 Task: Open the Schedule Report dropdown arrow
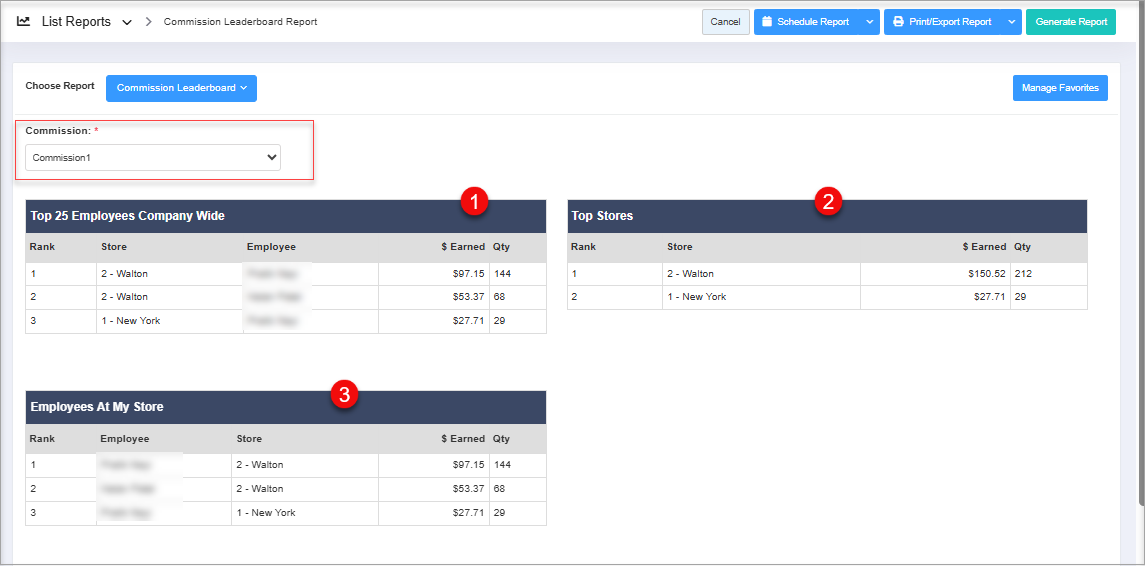click(x=869, y=22)
